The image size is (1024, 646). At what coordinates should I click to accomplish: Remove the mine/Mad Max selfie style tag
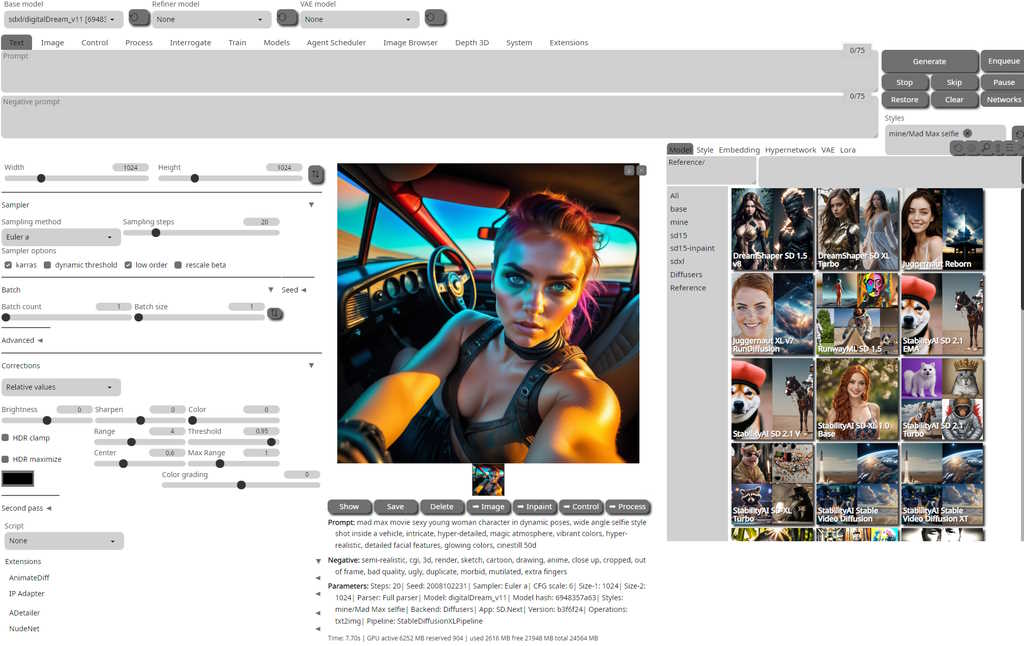967,133
